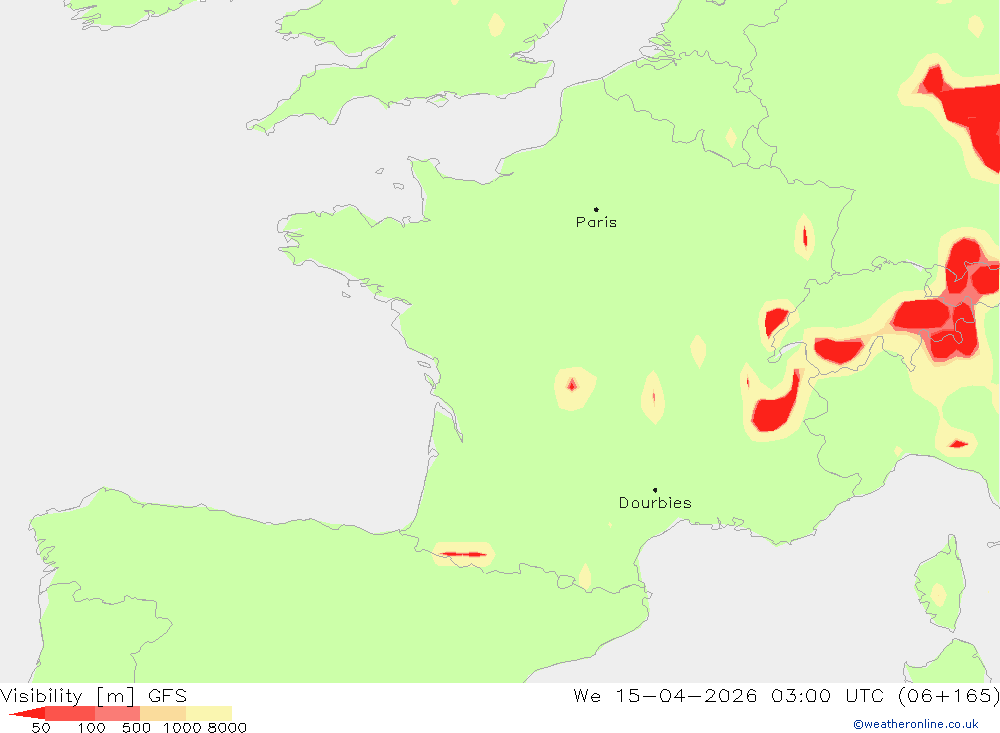Pick the red 50-100 legend swatch
Screen dimensions: 1000x733
(x=70, y=713)
